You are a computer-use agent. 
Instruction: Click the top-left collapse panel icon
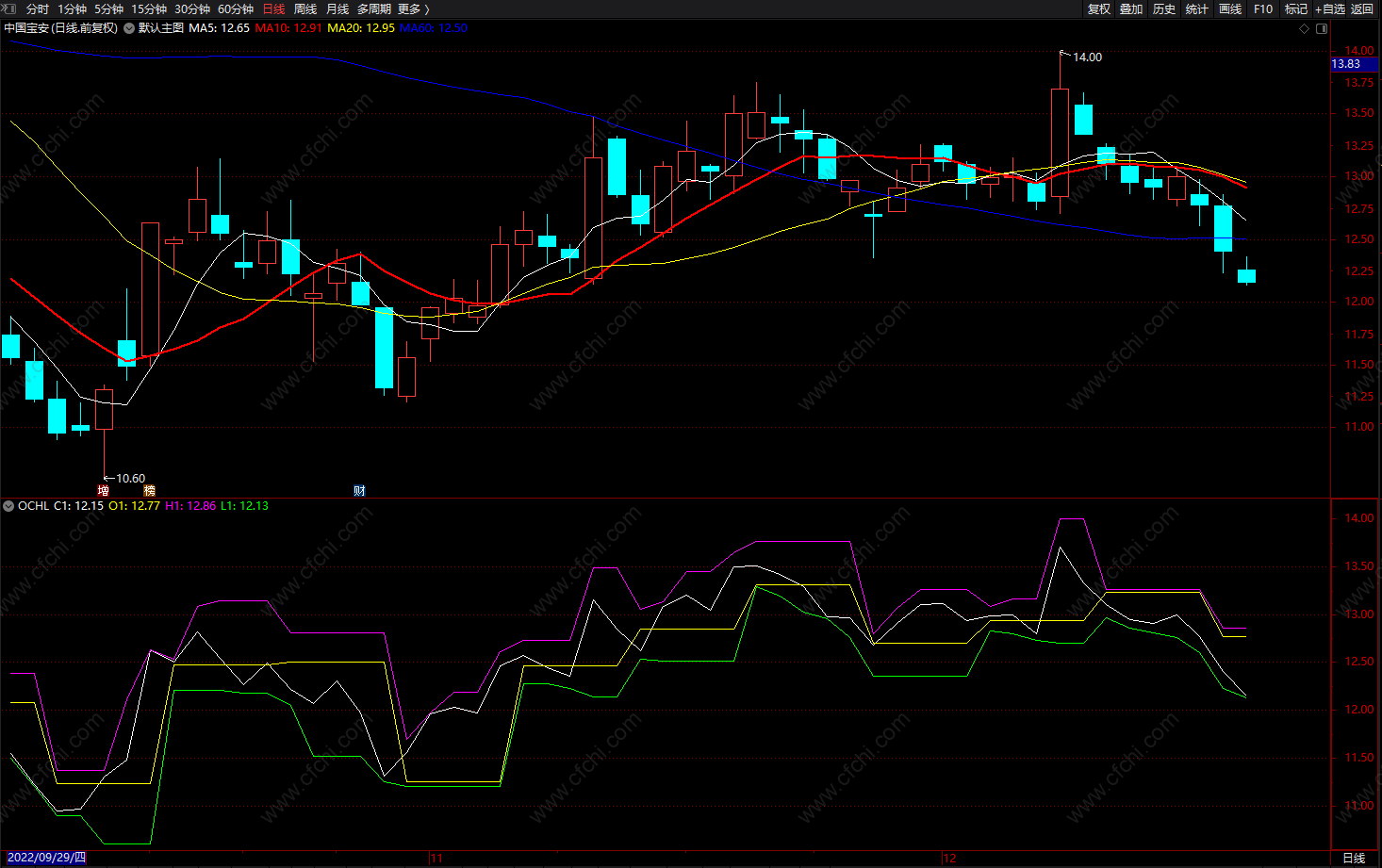[x=9, y=8]
